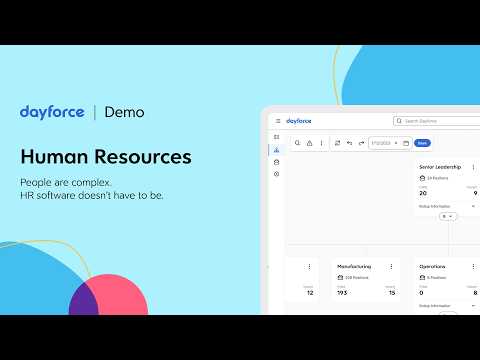The height and width of the screenshot is (360, 480).
Task: Click Manufacturing positions briefcase icon
Action: (340, 277)
